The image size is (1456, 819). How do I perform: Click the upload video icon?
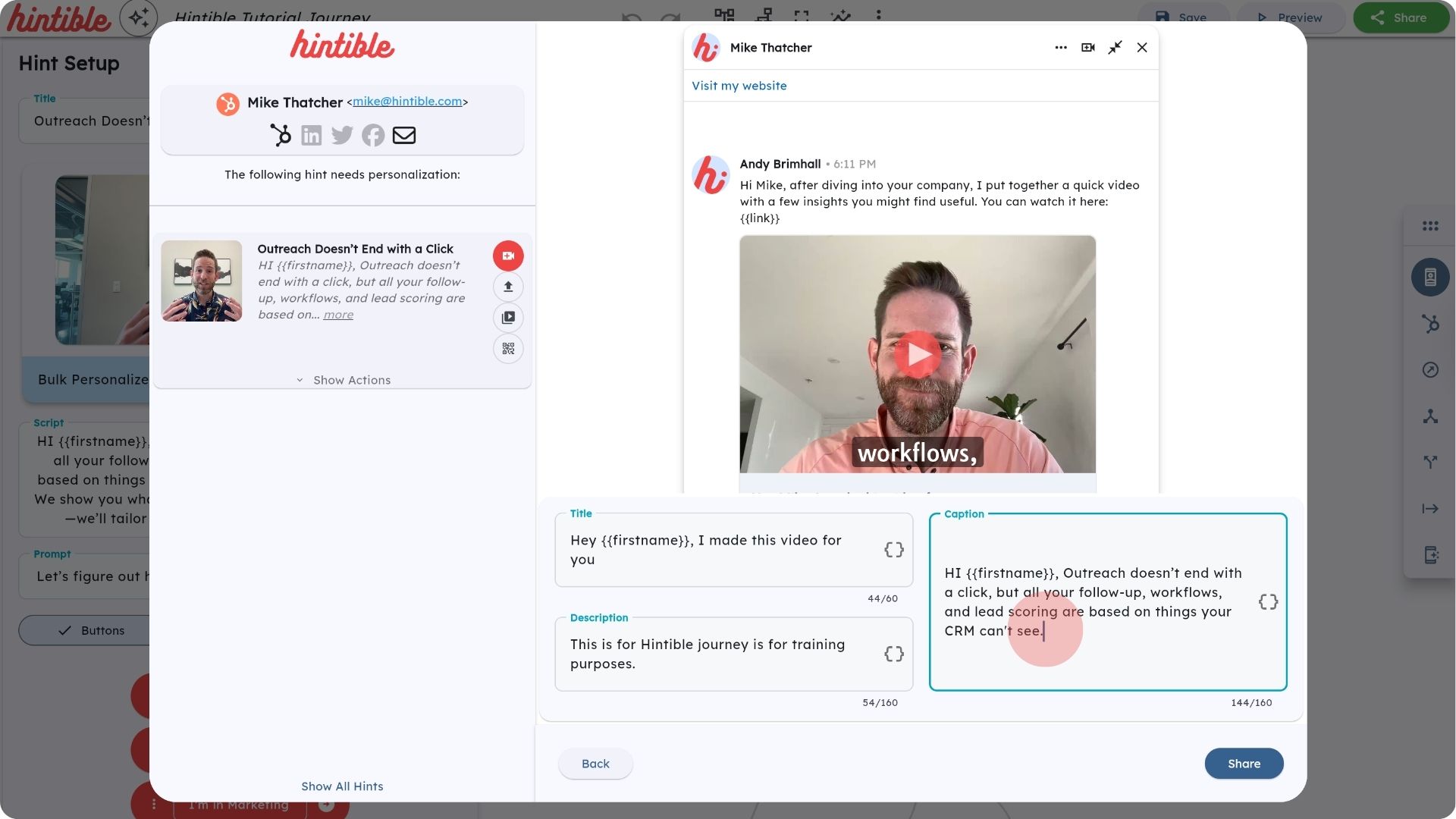508,287
